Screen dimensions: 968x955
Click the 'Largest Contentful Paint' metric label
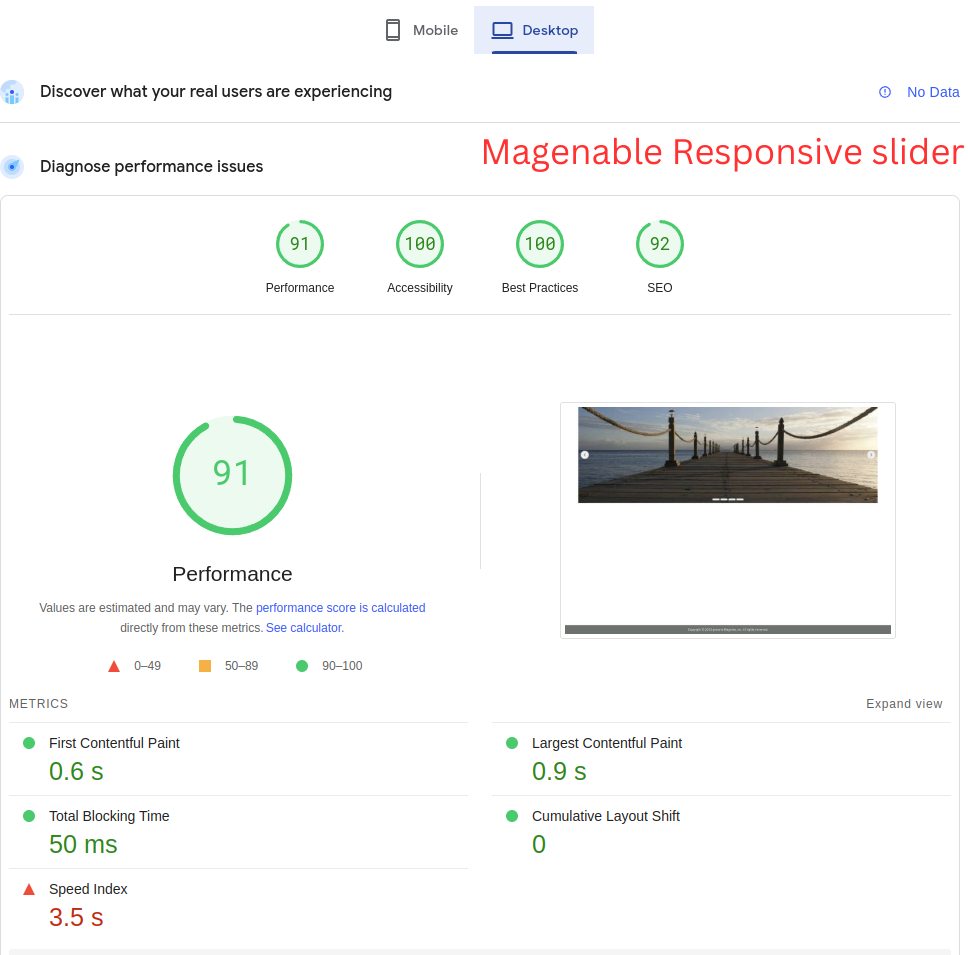[x=607, y=743]
